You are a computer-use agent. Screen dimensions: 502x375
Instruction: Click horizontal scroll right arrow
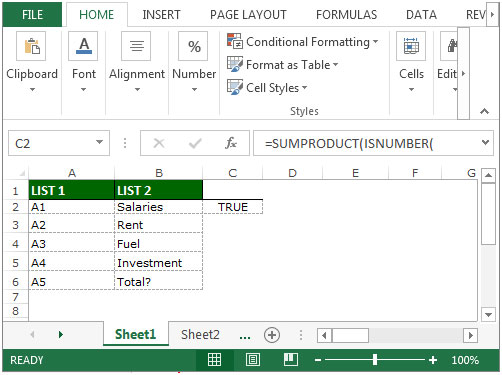[x=470, y=335]
